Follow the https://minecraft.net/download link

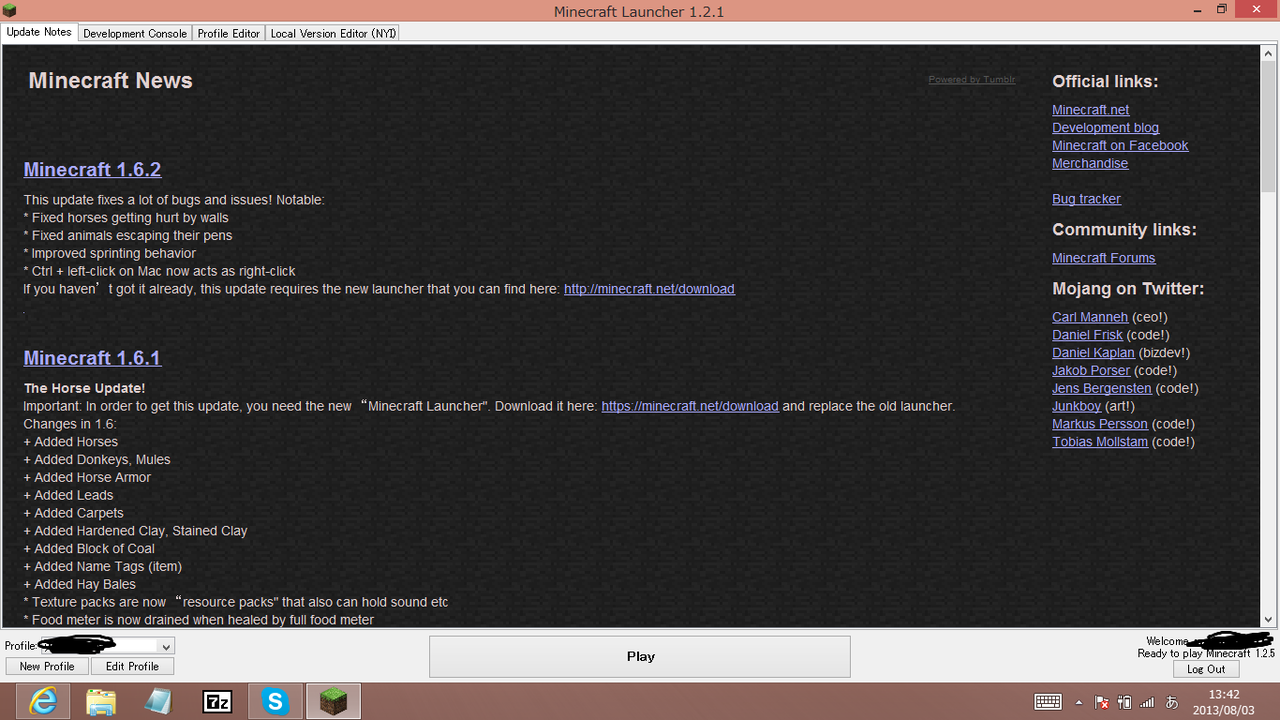690,406
